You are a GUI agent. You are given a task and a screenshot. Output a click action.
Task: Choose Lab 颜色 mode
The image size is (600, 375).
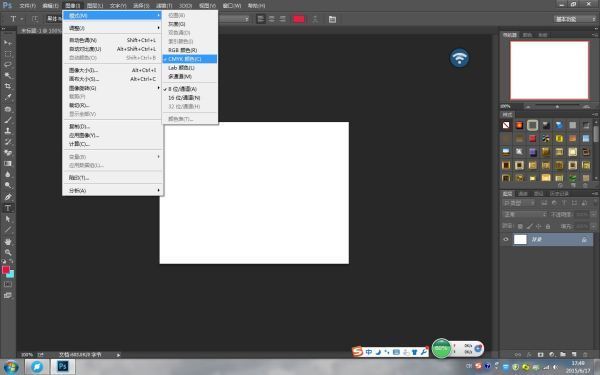point(190,68)
